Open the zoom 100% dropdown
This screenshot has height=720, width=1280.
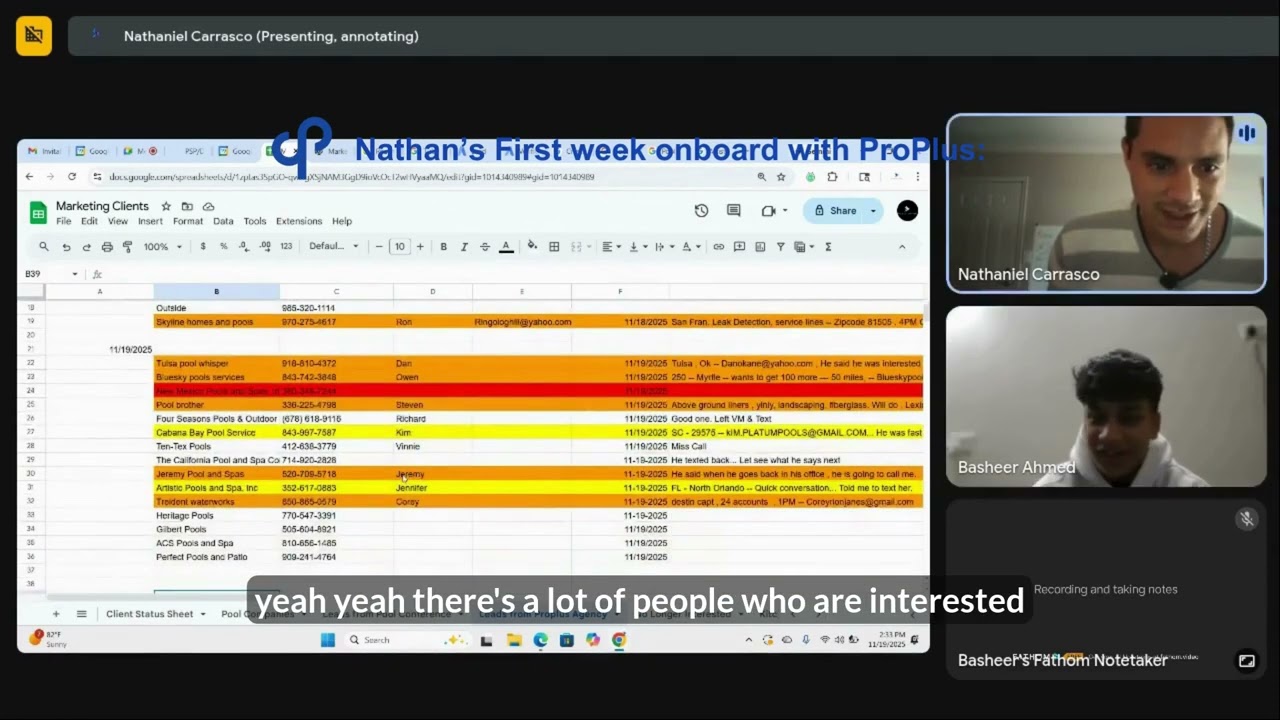click(x=161, y=247)
